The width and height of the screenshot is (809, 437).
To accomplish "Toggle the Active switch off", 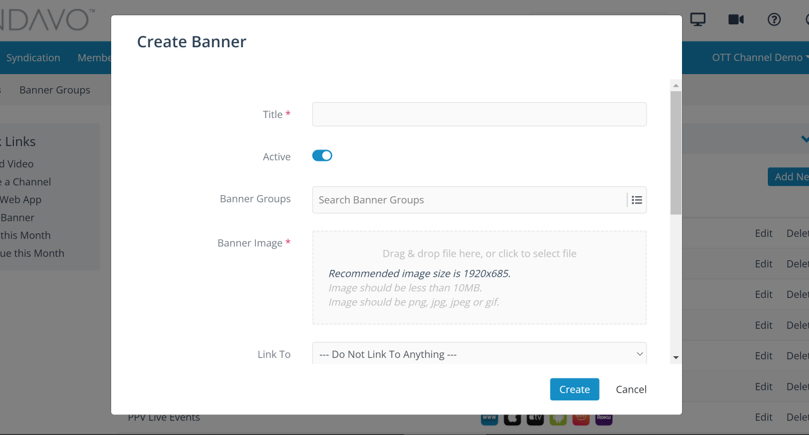I will [322, 156].
